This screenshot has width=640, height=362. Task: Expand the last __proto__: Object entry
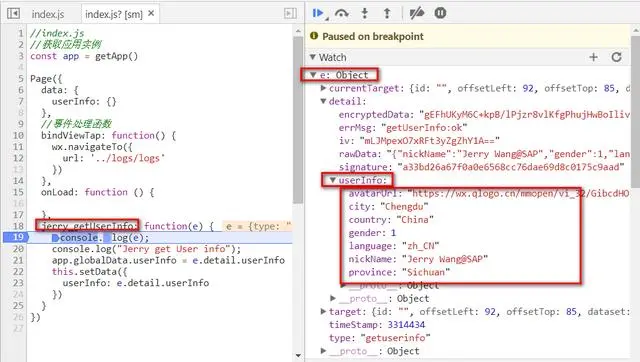323,351
